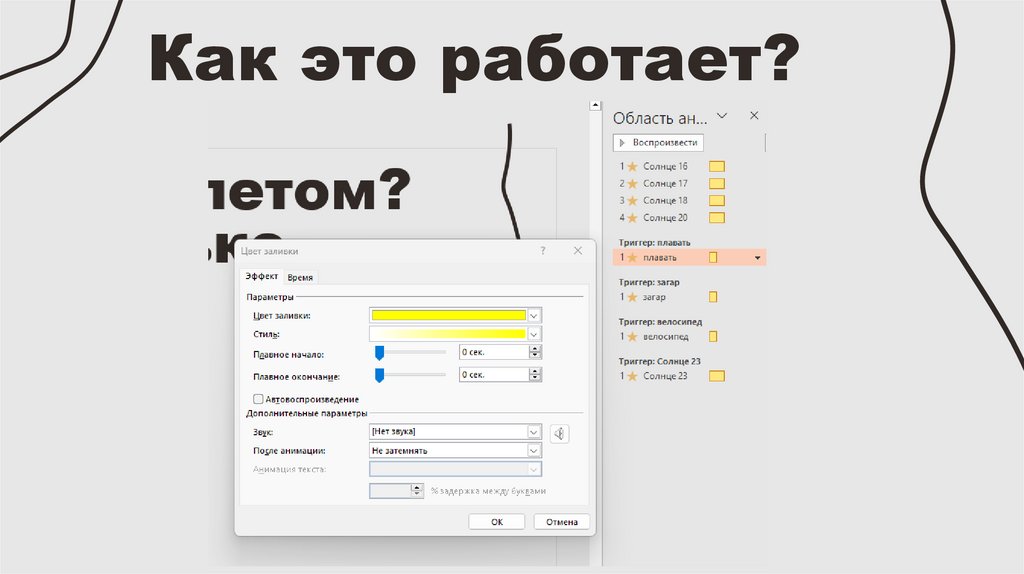The image size is (1024, 574).
Task: Select the загар animation row
Action: (x=689, y=297)
